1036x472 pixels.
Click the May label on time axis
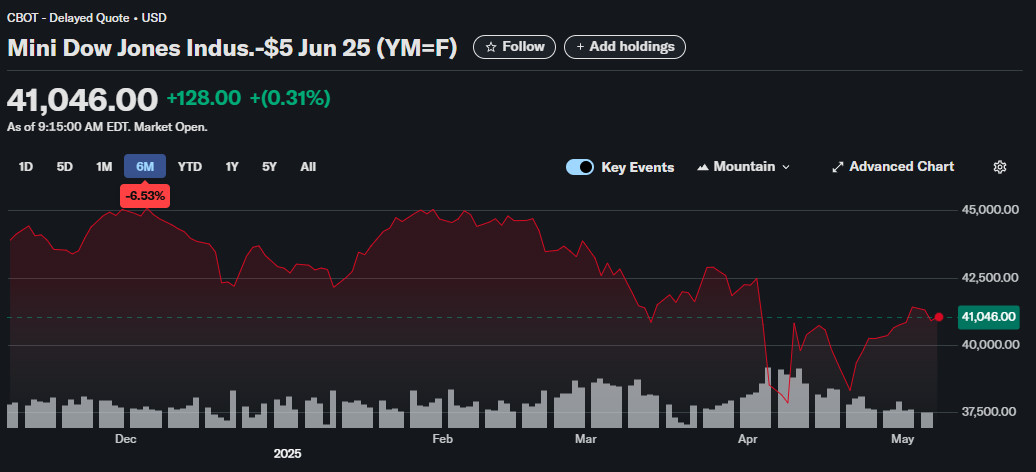point(903,439)
